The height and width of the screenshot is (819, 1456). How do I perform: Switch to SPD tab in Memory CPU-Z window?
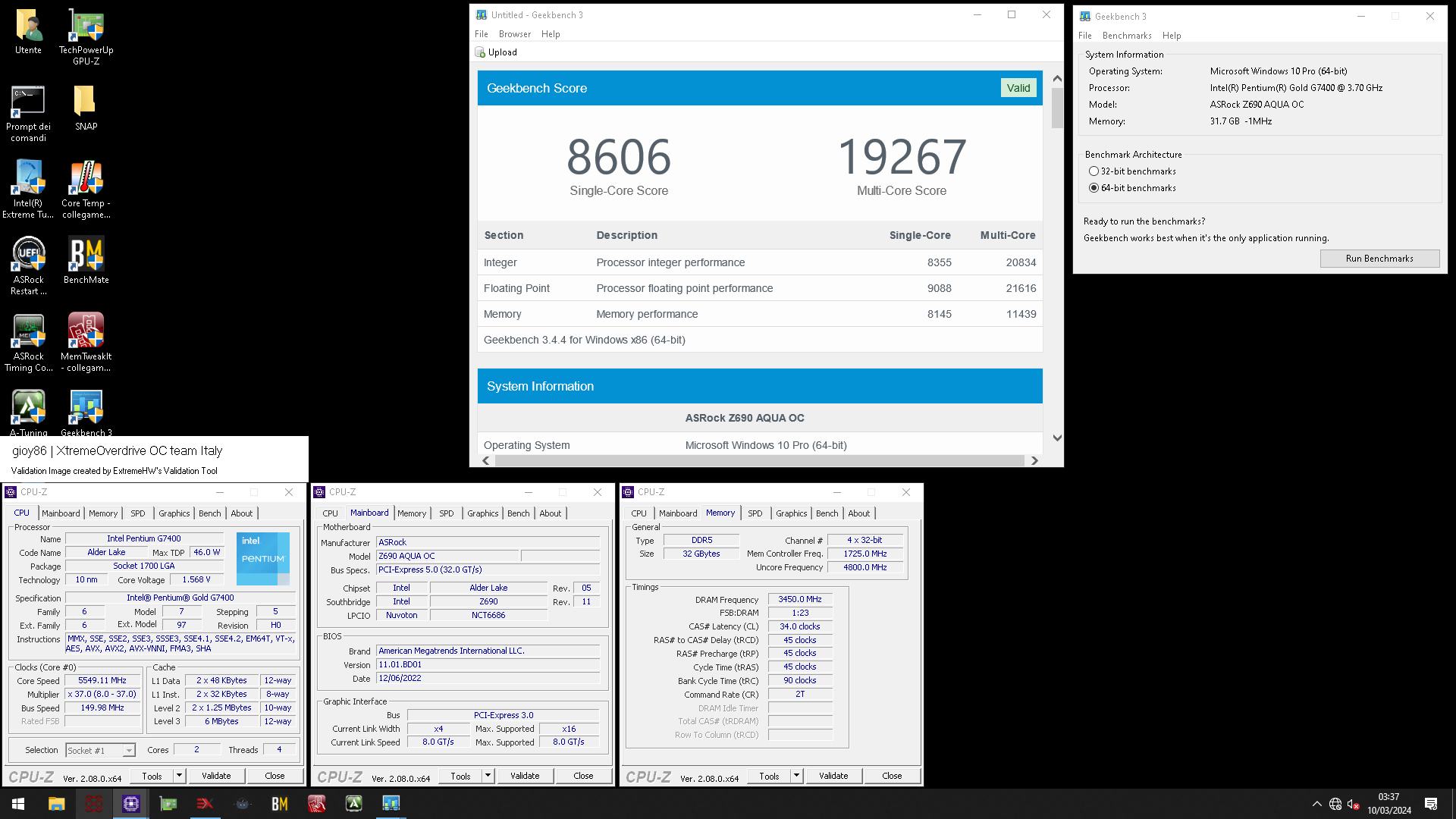[x=755, y=513]
